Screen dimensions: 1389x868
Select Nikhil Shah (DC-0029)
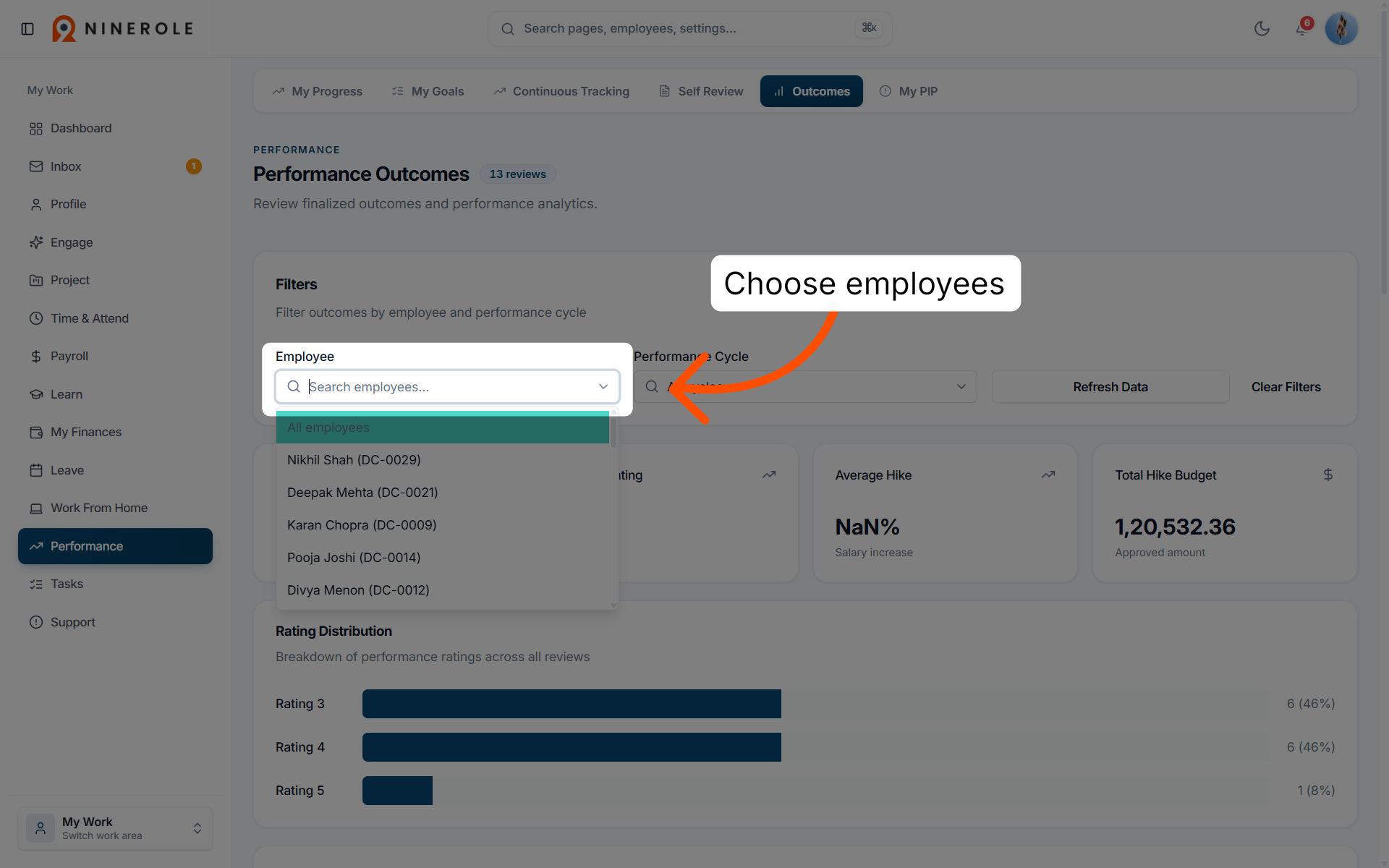[443, 460]
